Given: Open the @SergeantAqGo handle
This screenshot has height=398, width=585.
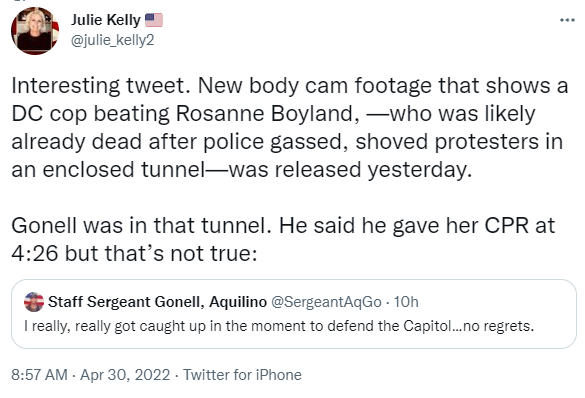Looking at the screenshot, I should 326,302.
